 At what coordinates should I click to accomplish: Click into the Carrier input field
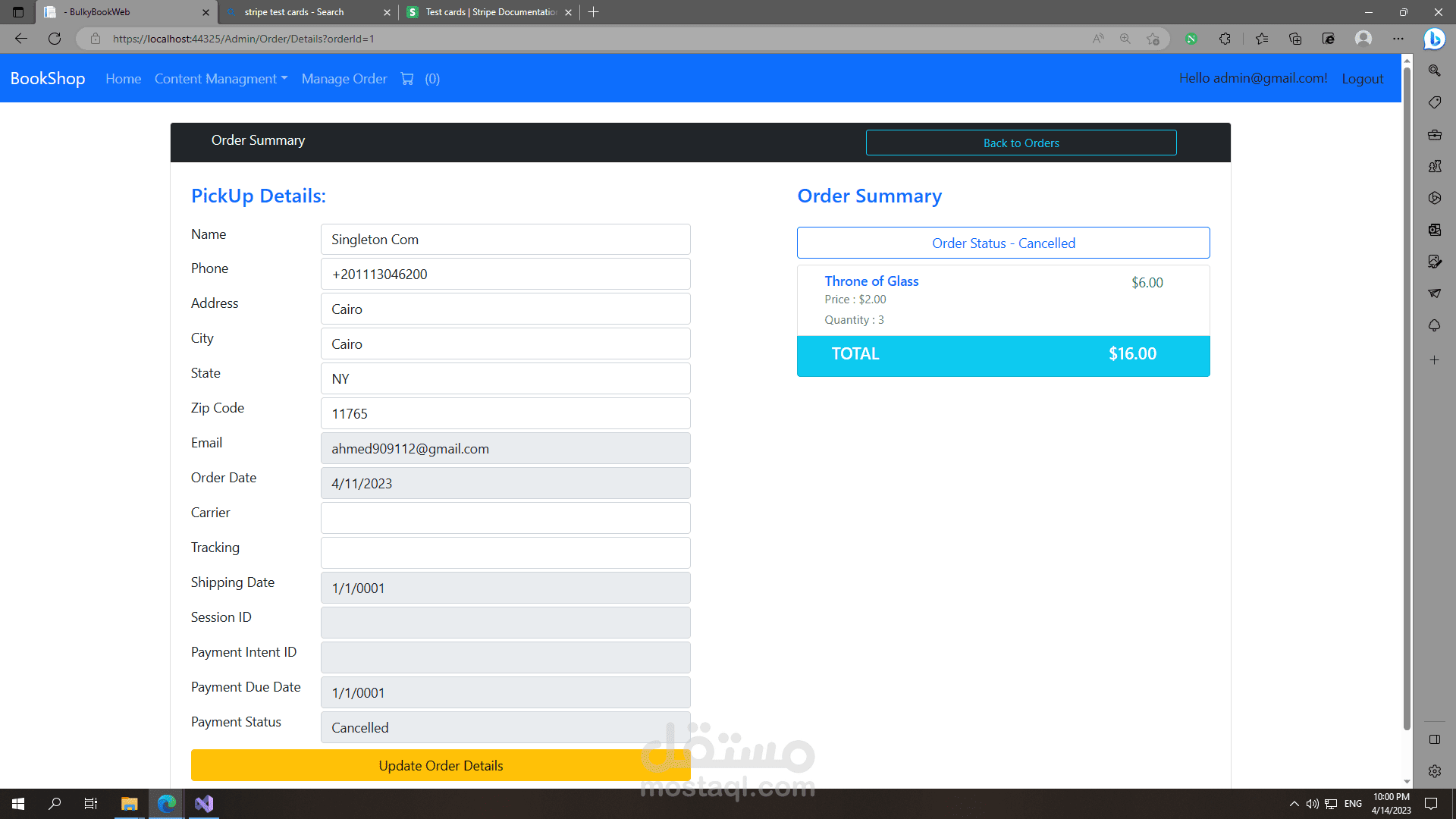(505, 518)
